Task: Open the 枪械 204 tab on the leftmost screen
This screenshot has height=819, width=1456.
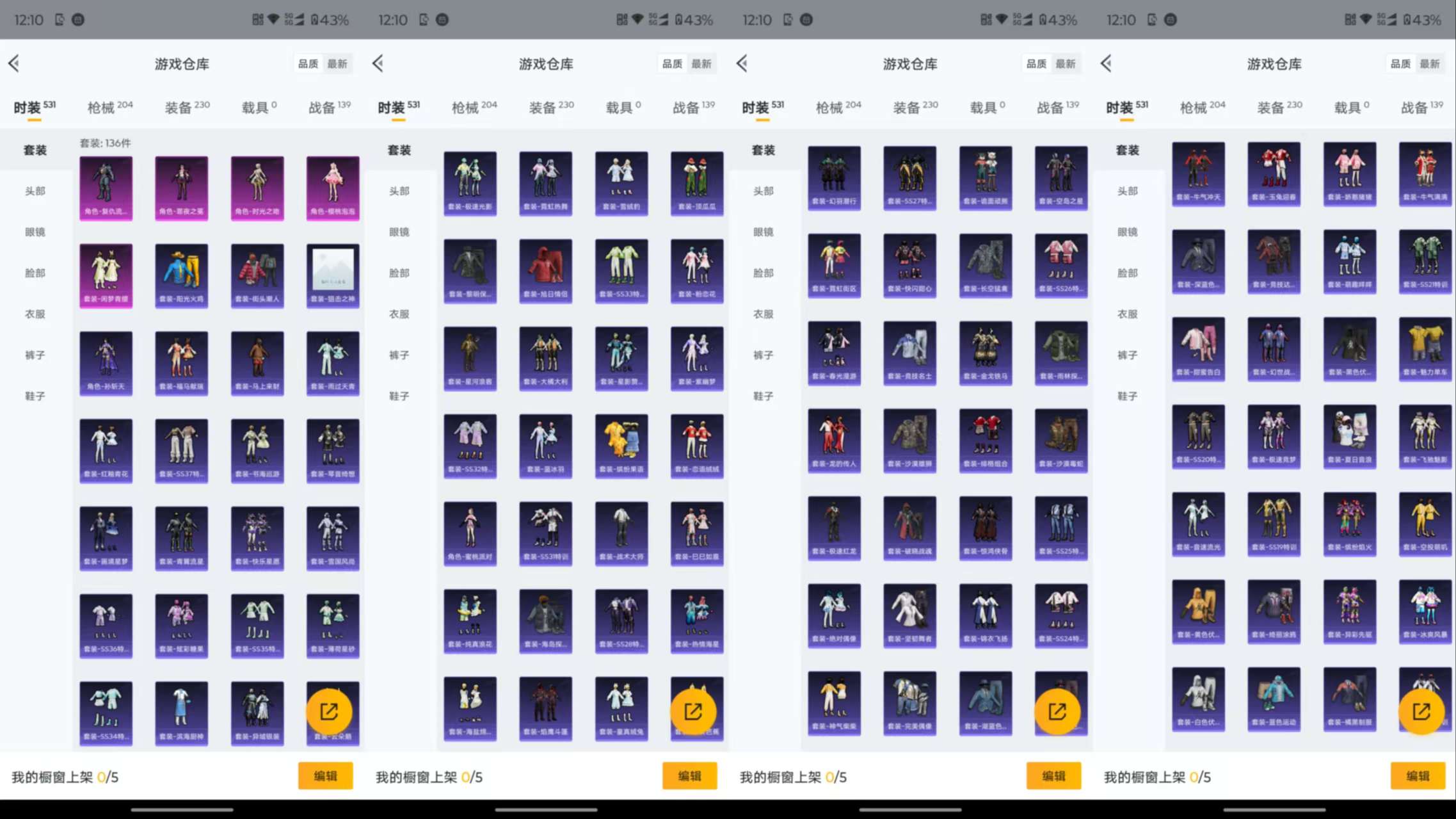Action: click(109, 107)
